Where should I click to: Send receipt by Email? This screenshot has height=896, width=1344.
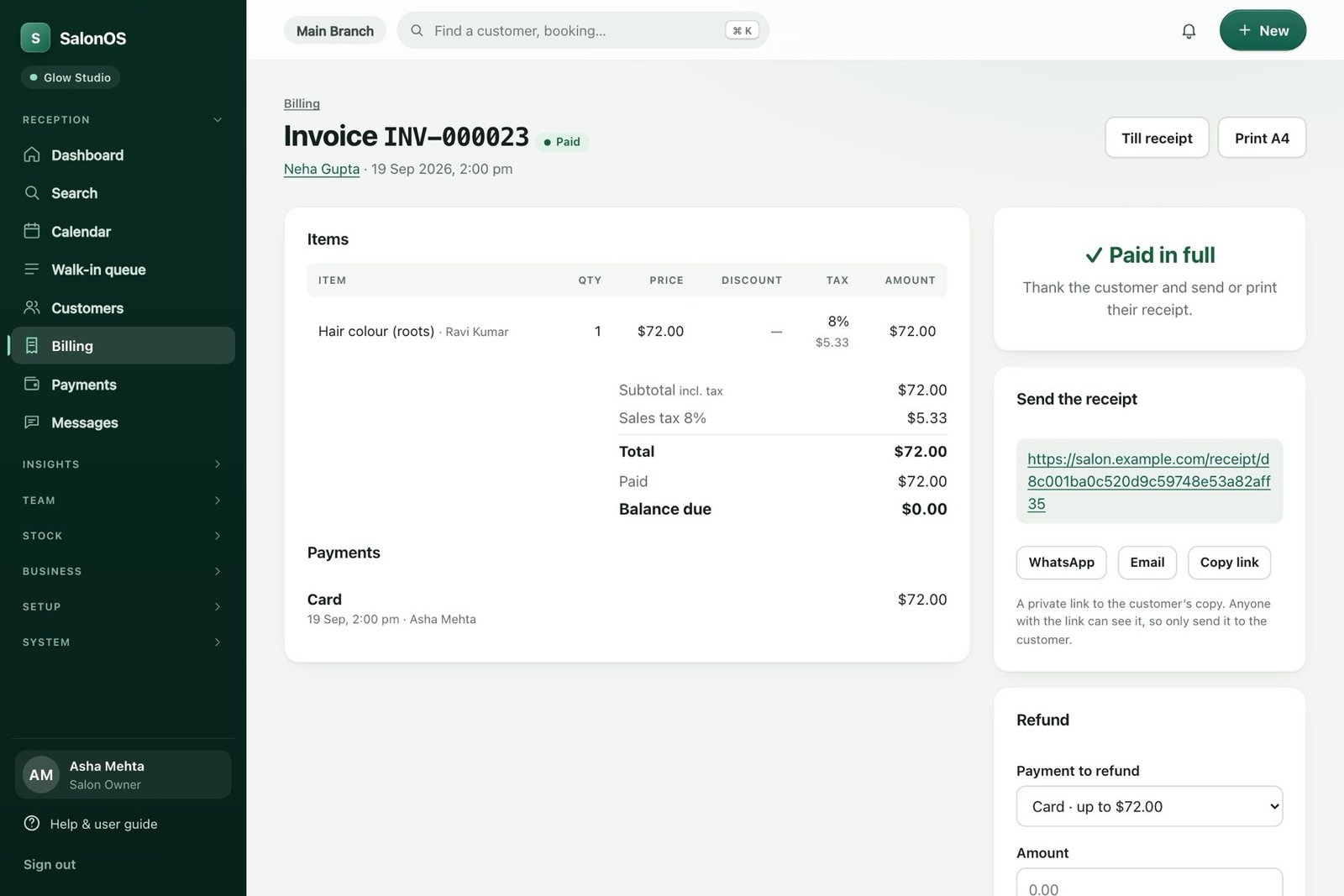point(1147,563)
